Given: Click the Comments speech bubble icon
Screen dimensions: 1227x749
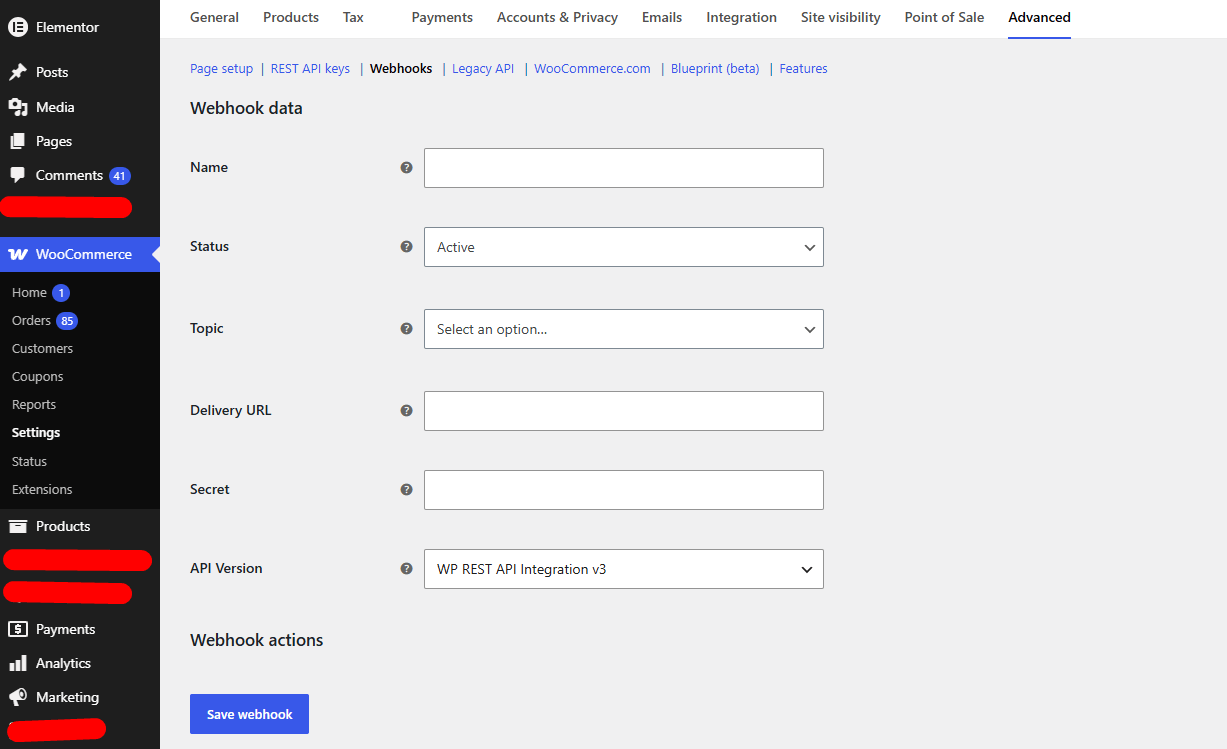Looking at the screenshot, I should pyautogui.click(x=17, y=175).
